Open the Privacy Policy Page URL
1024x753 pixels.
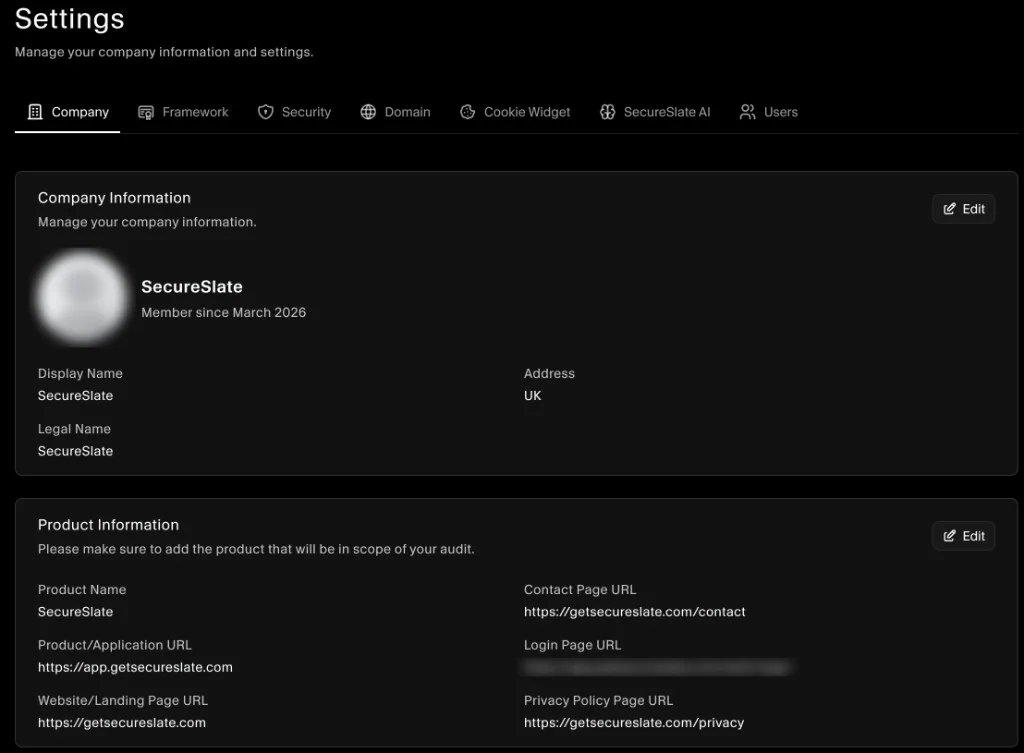coord(633,723)
